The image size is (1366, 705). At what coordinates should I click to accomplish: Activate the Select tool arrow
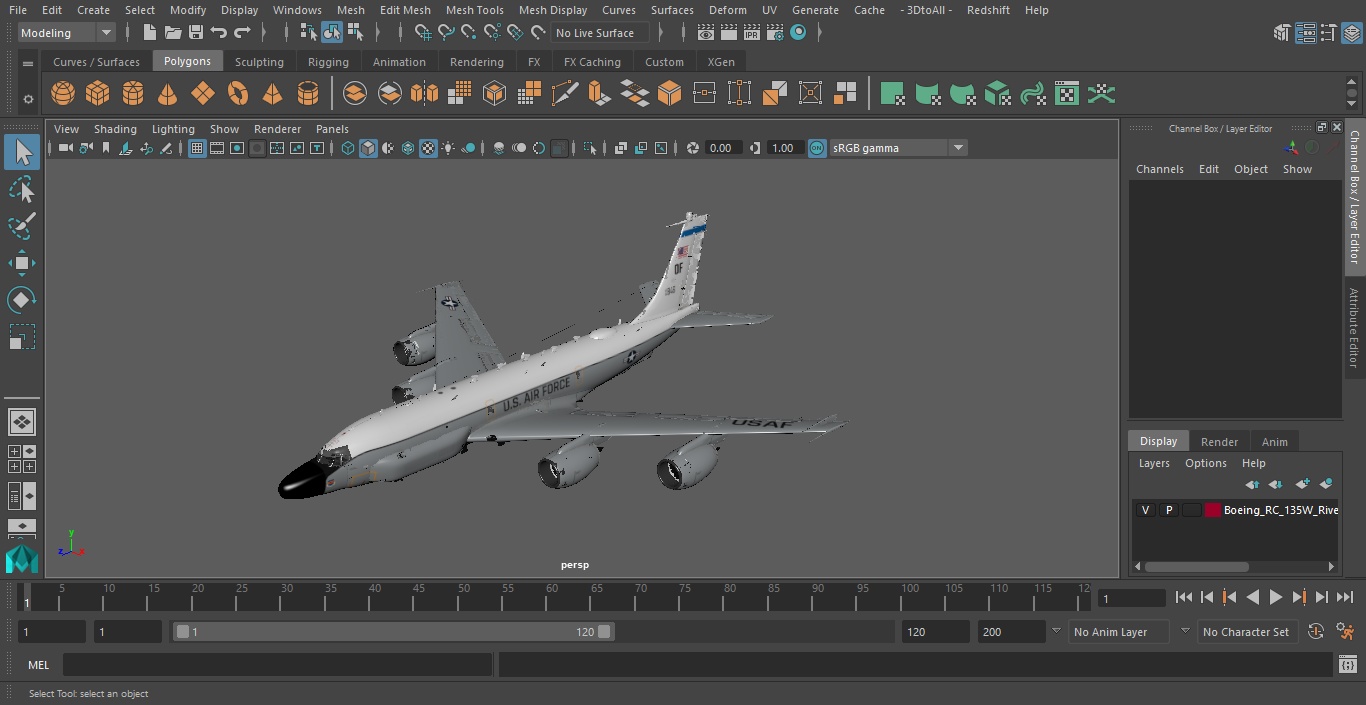point(22,152)
